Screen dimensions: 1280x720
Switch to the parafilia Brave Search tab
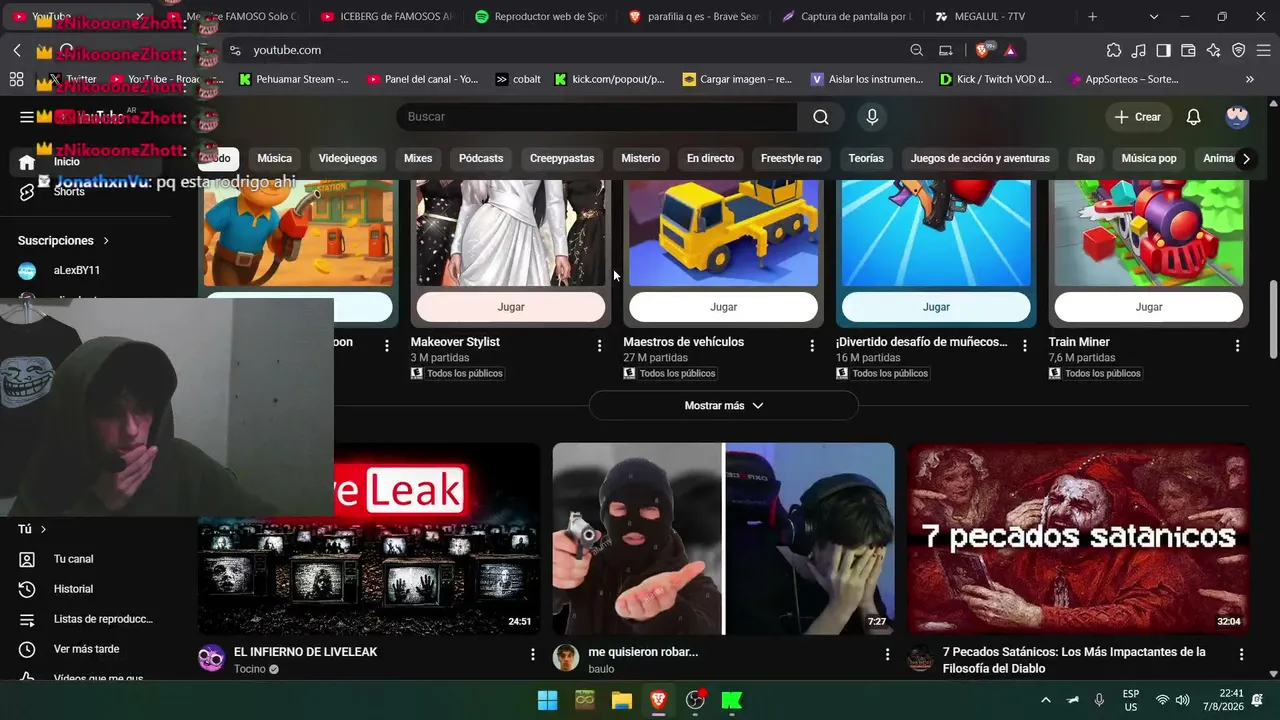click(x=695, y=17)
